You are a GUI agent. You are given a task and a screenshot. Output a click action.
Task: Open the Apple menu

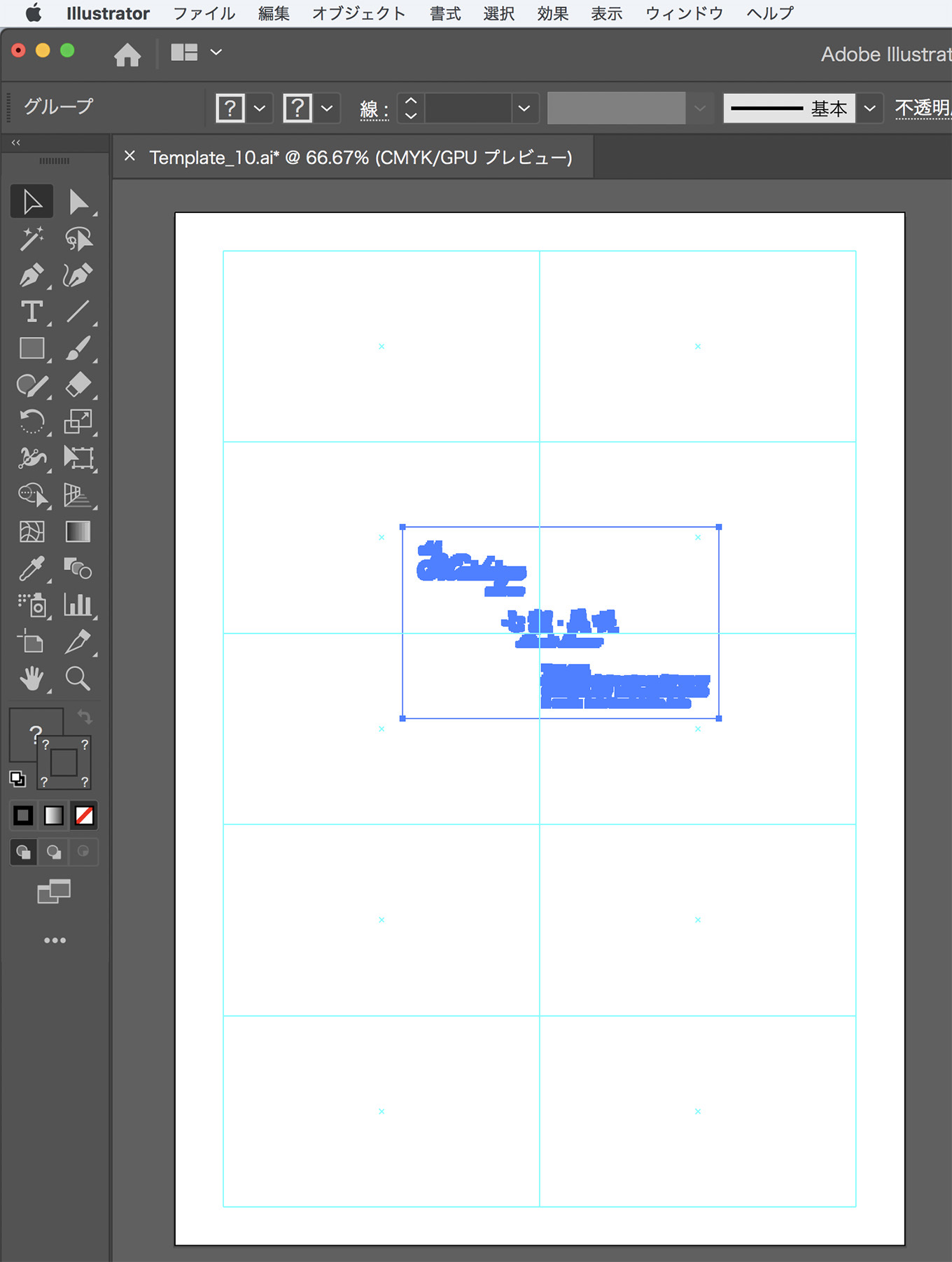pos(33,13)
